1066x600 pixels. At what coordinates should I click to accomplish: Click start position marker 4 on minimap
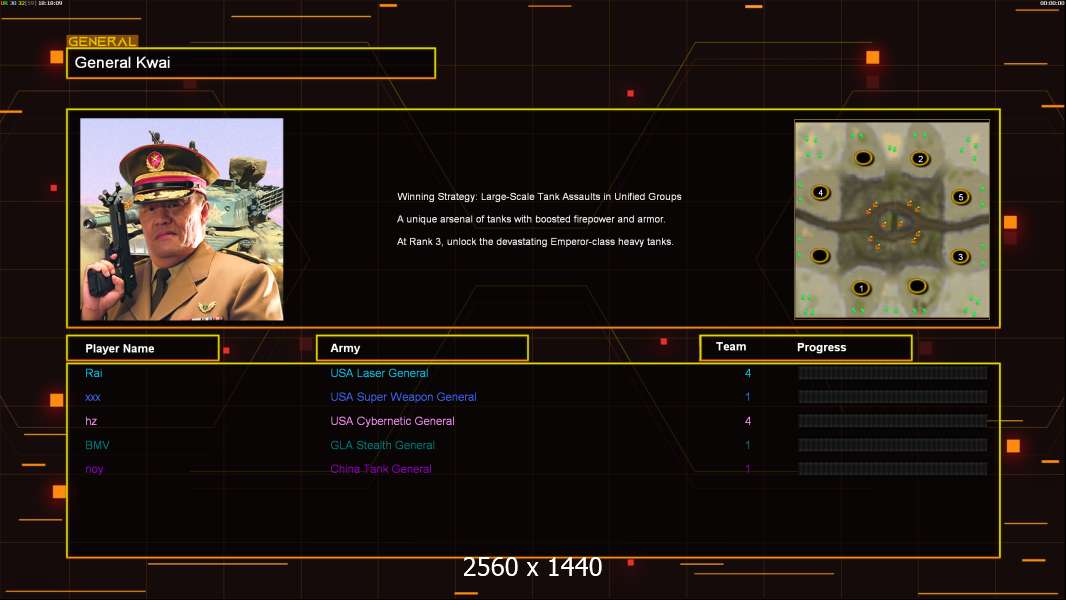[x=821, y=192]
